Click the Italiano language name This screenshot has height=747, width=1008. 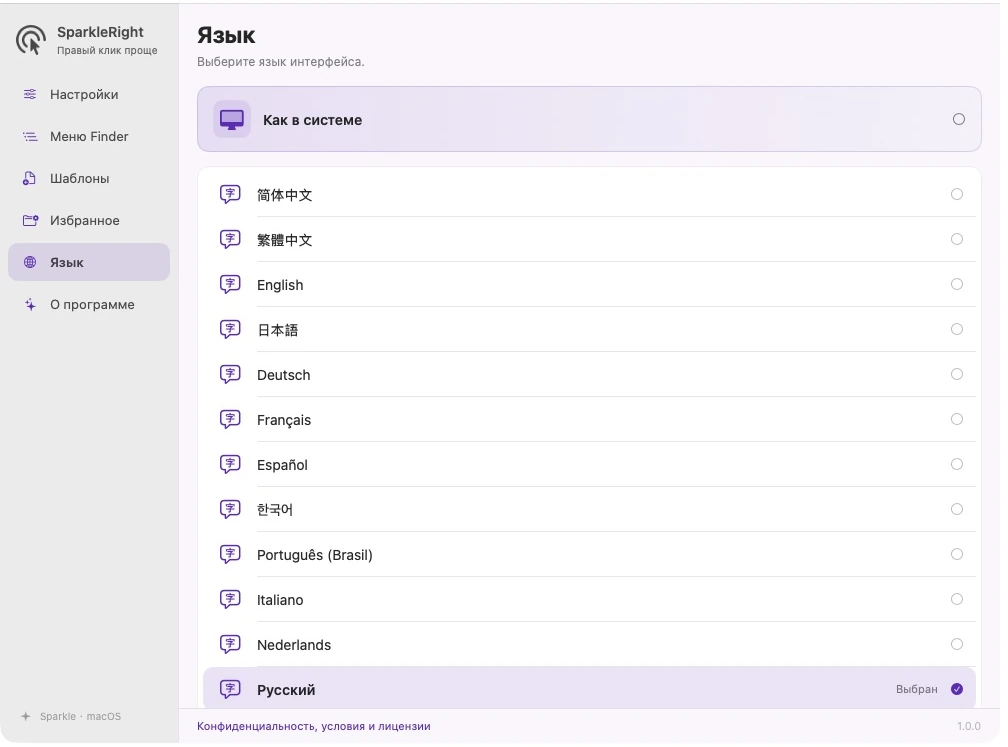(280, 600)
